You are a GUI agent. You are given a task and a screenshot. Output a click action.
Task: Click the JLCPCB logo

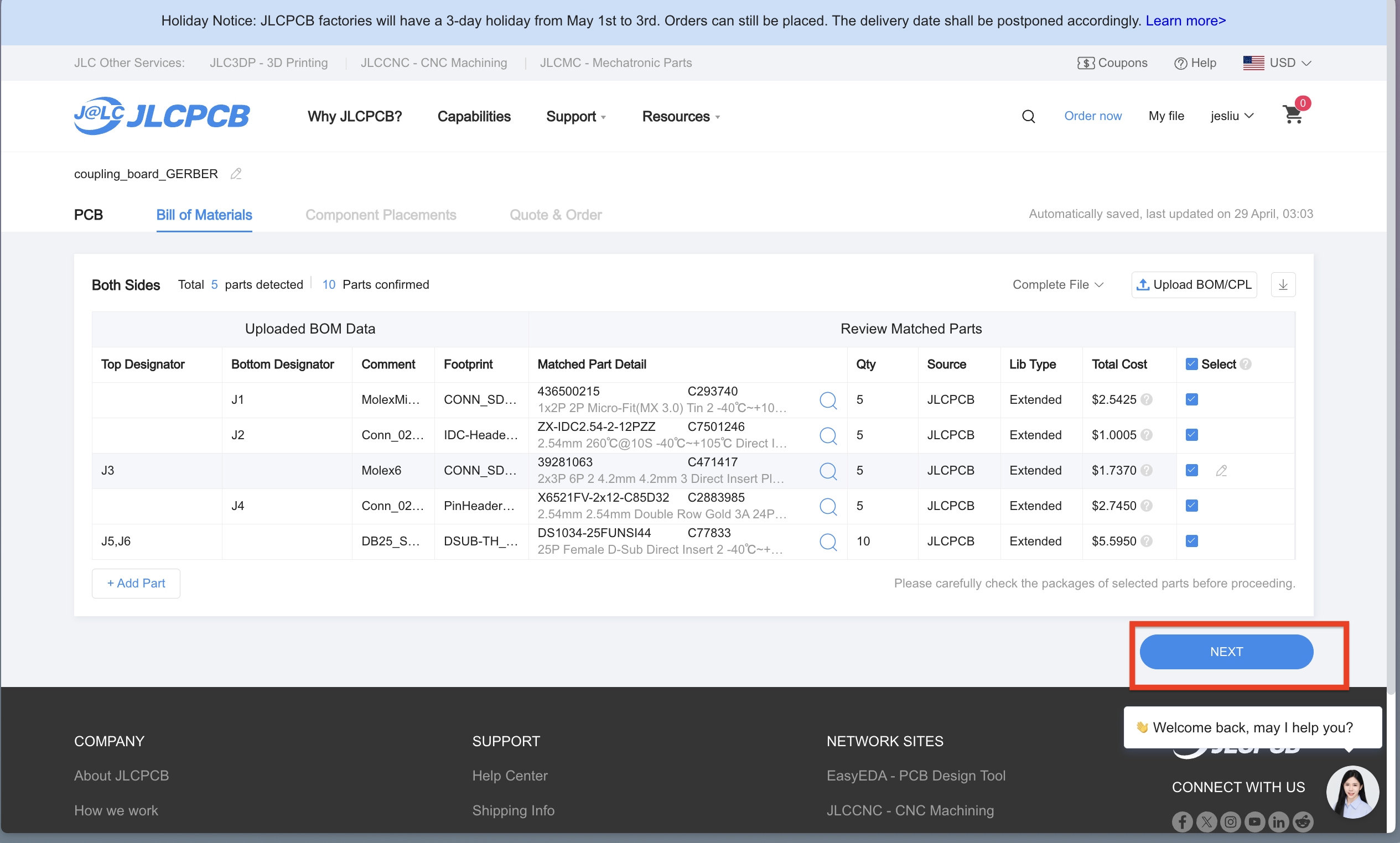pyautogui.click(x=162, y=116)
